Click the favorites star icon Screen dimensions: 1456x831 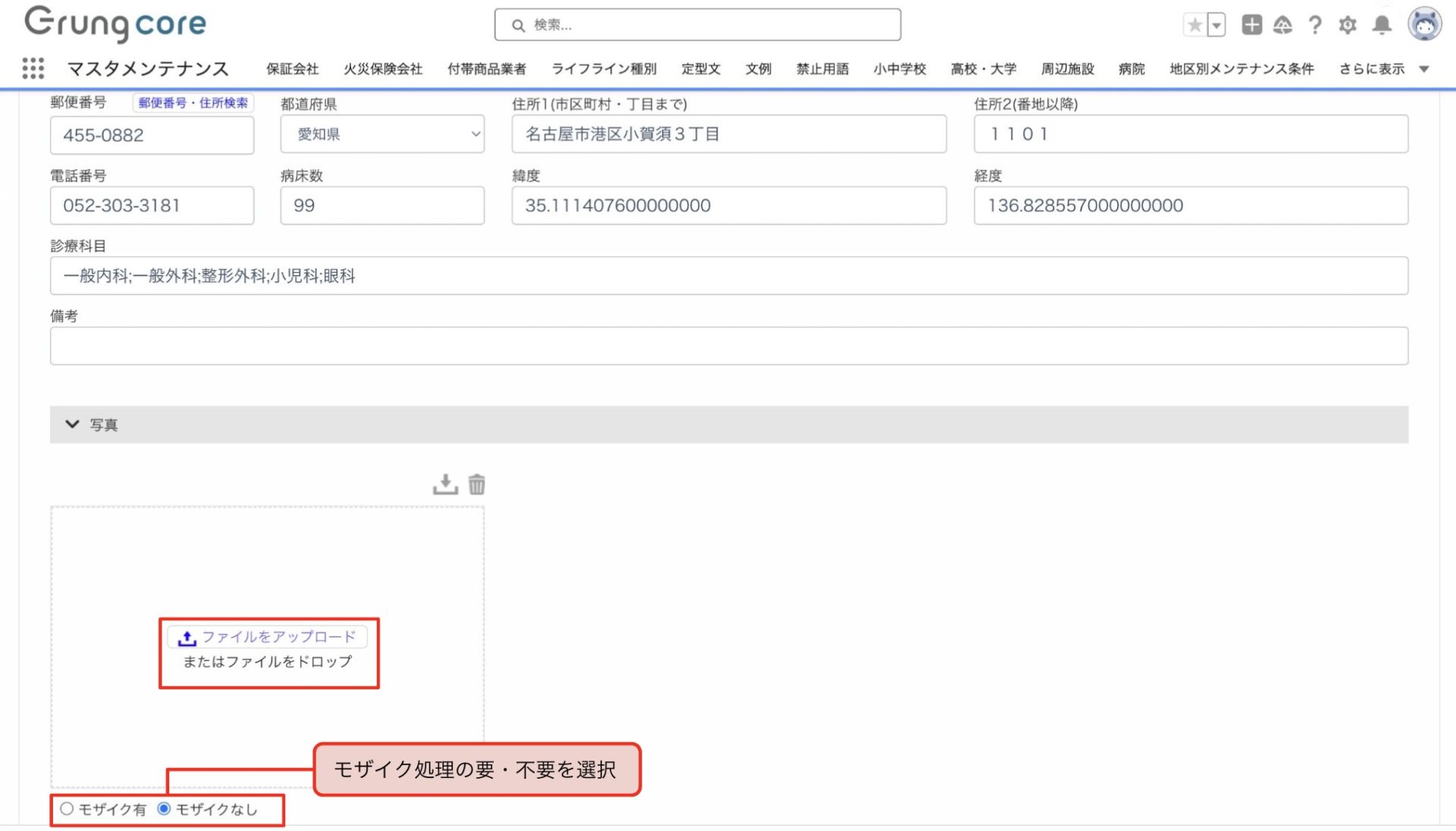[x=1194, y=25]
